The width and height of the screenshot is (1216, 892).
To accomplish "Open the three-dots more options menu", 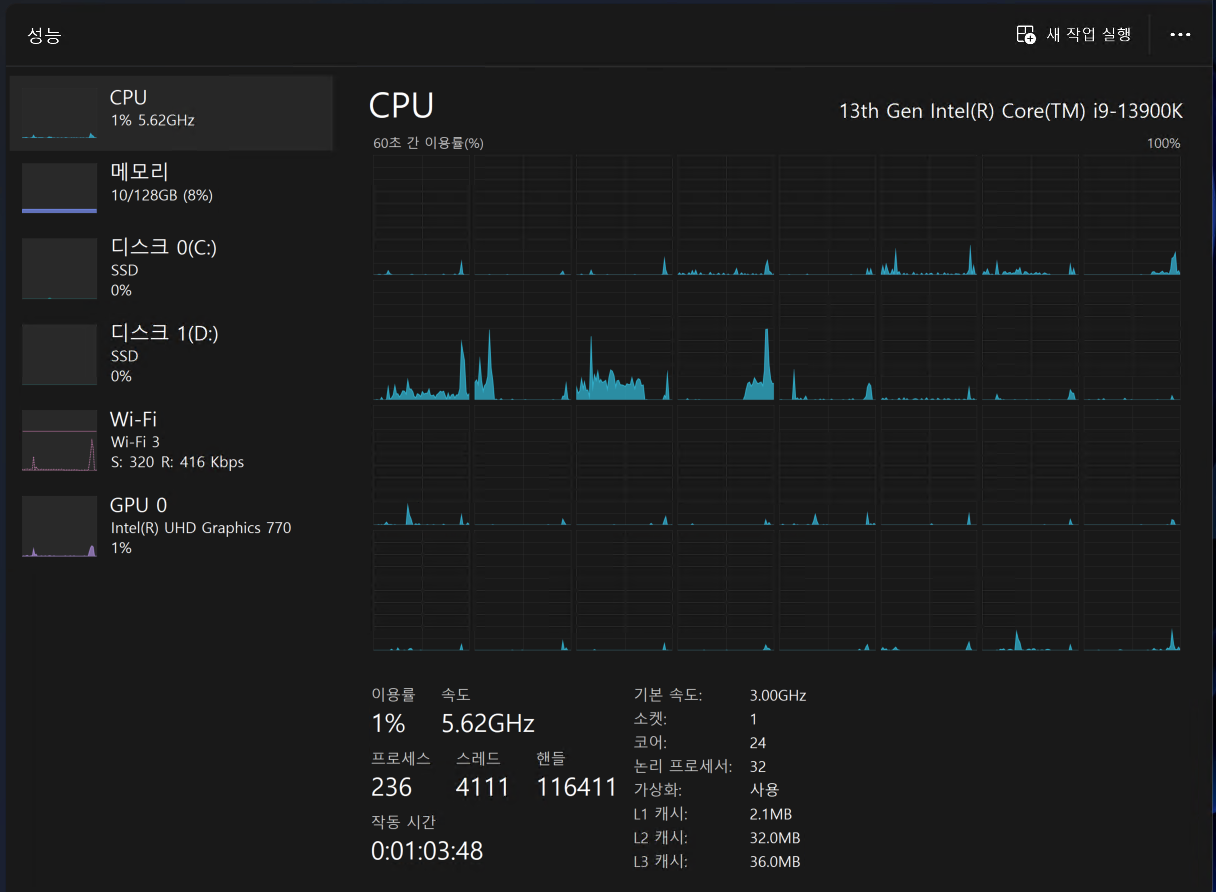I will point(1180,35).
